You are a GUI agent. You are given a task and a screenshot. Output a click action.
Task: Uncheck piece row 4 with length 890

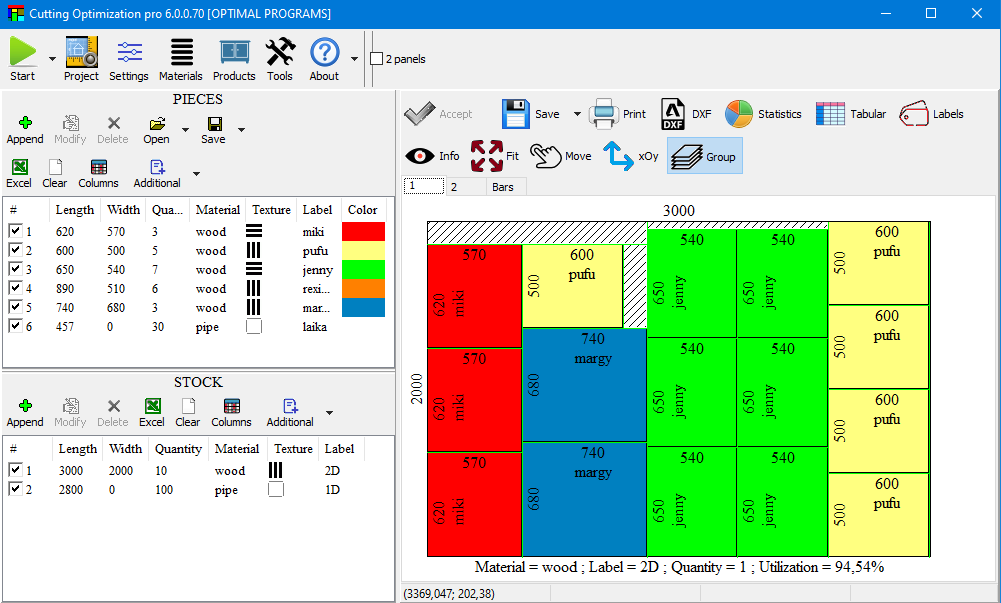pos(15,288)
